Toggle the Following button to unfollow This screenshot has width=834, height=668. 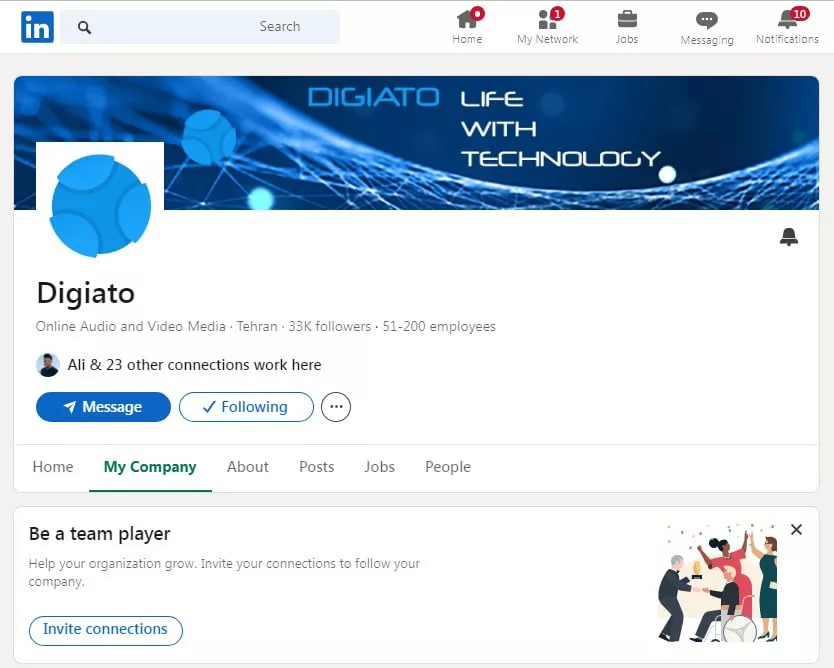click(x=246, y=407)
